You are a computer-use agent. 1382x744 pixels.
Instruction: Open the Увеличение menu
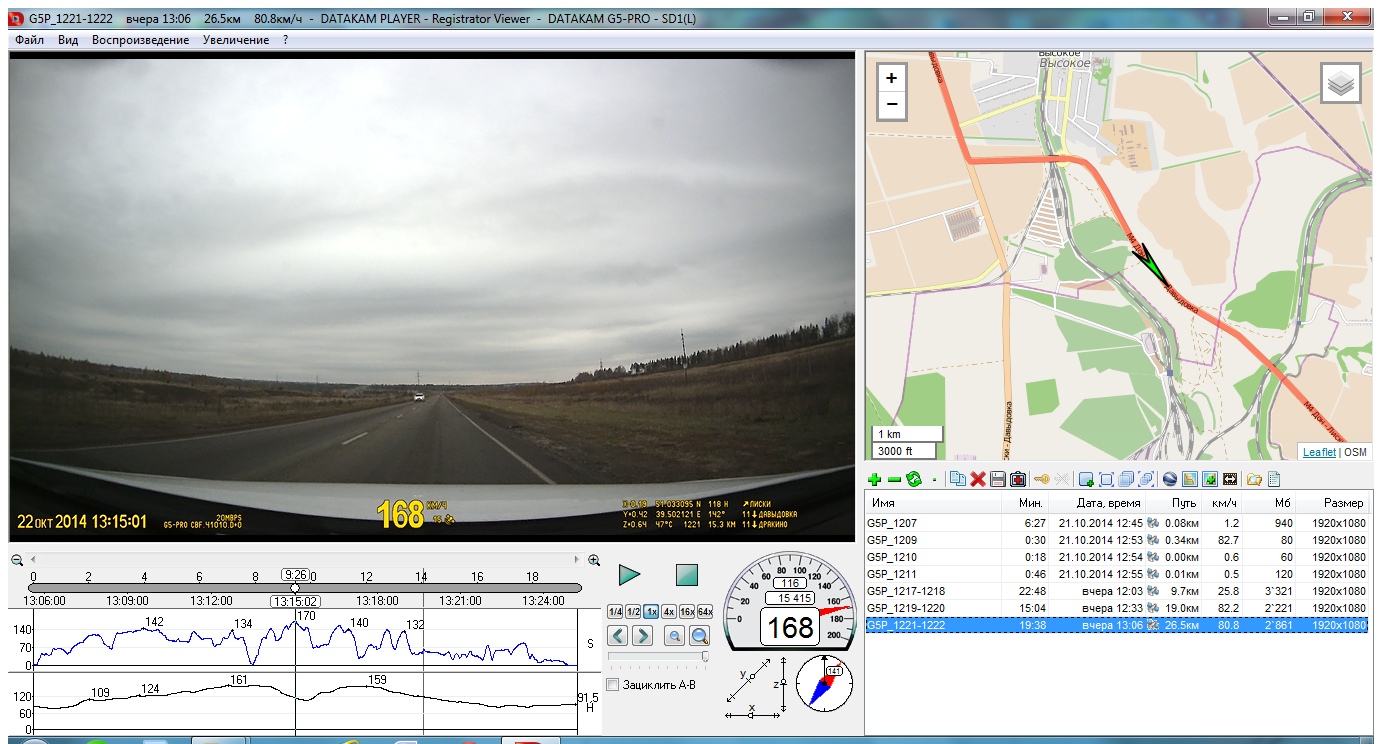235,40
